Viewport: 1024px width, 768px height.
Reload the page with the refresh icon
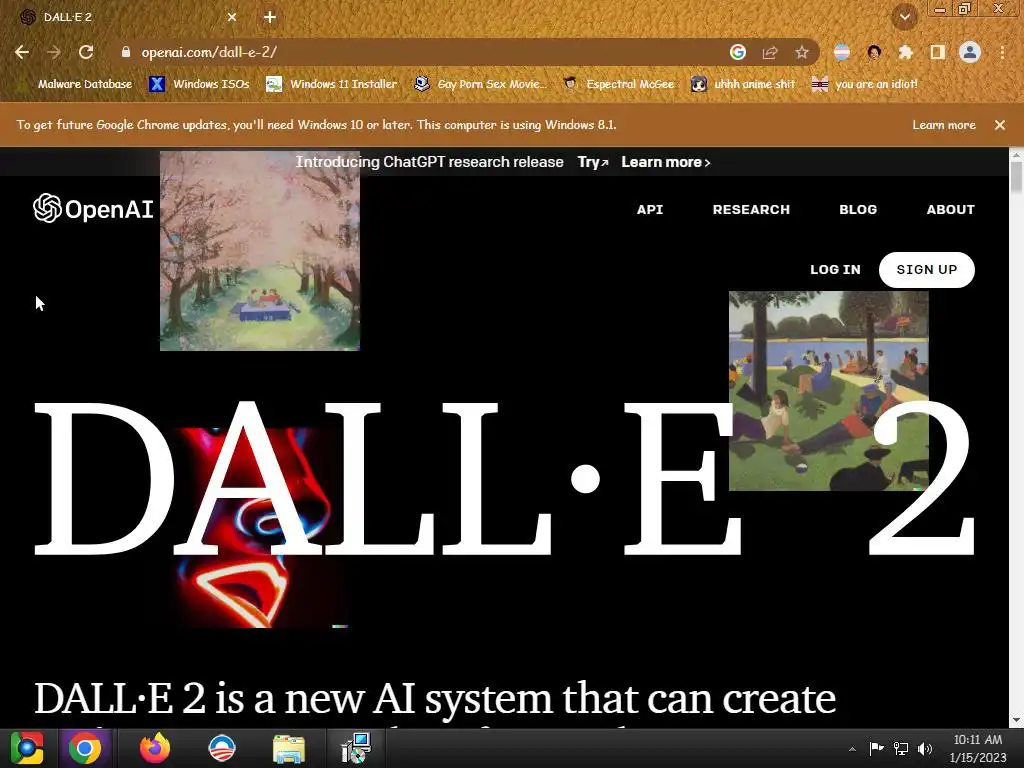point(86,52)
